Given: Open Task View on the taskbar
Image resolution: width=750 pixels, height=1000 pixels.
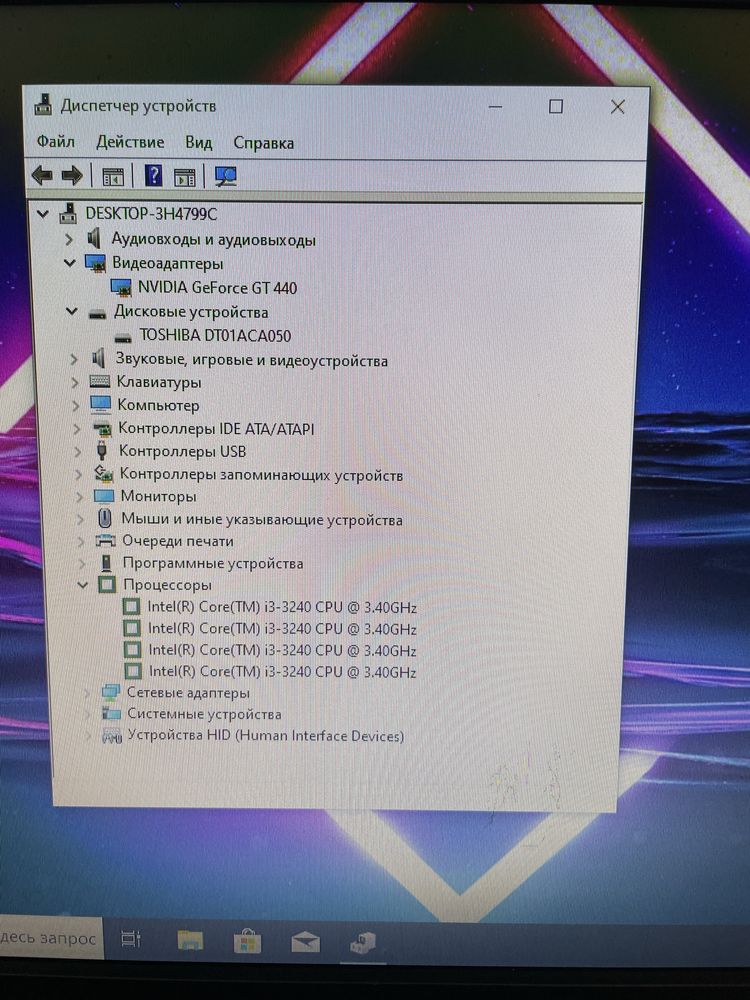Looking at the screenshot, I should pos(131,939).
